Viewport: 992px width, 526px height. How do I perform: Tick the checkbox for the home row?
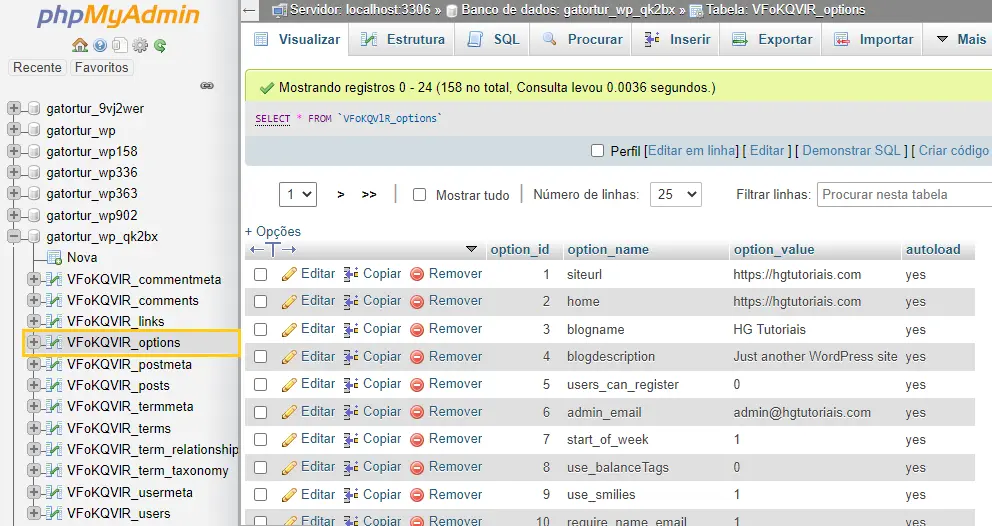(261, 302)
